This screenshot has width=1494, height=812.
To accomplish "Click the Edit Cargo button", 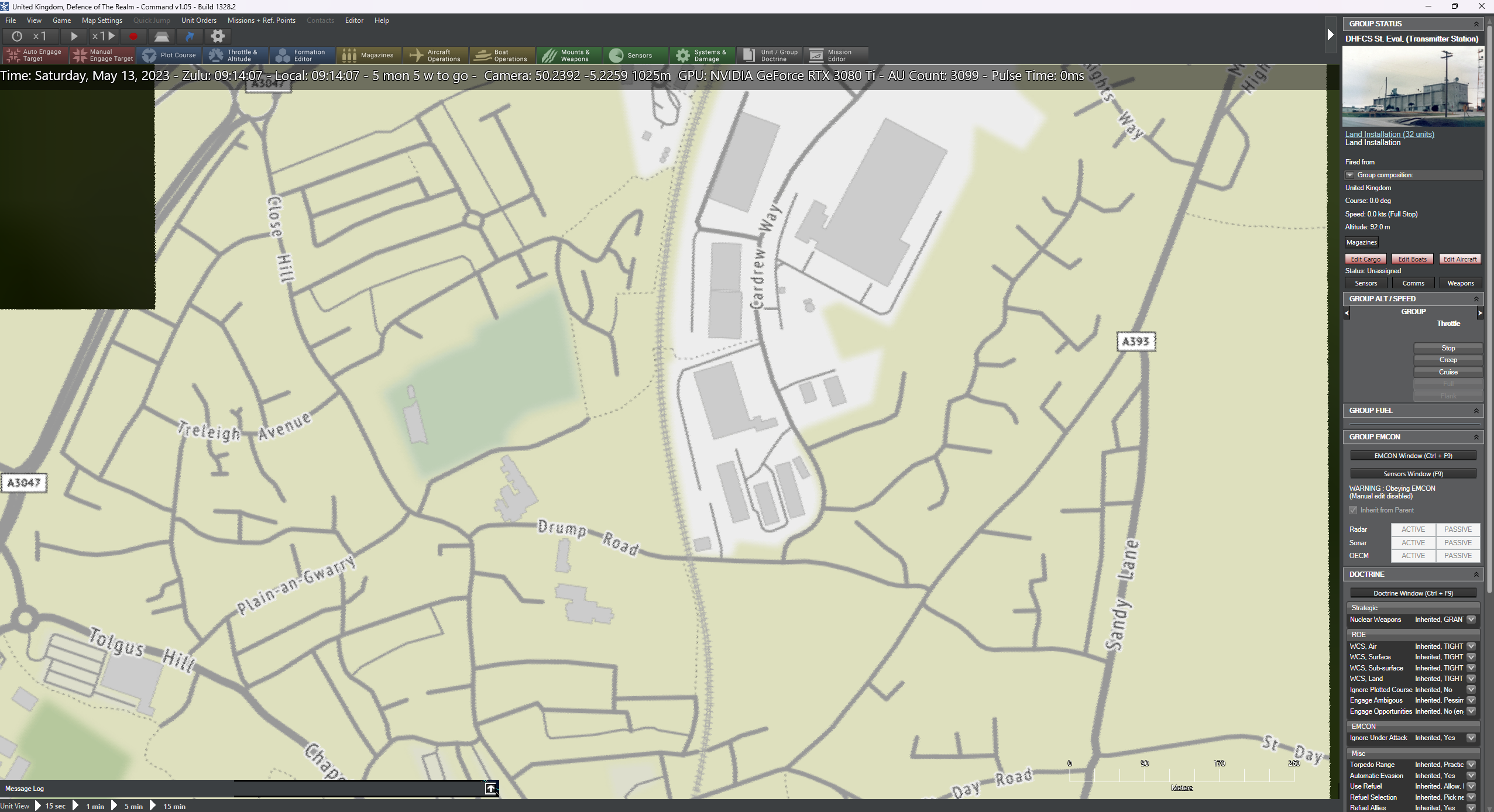I will (x=1365, y=259).
